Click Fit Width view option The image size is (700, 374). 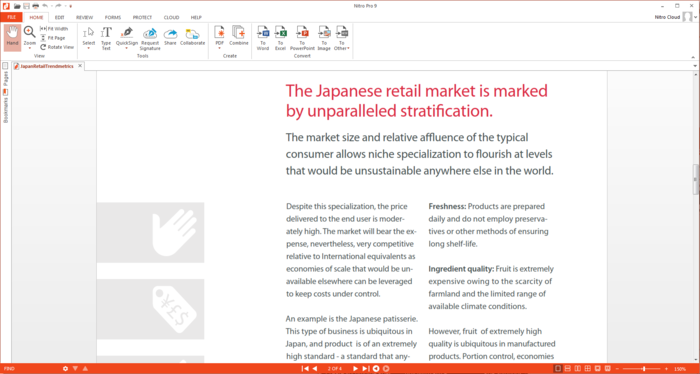coord(54,29)
